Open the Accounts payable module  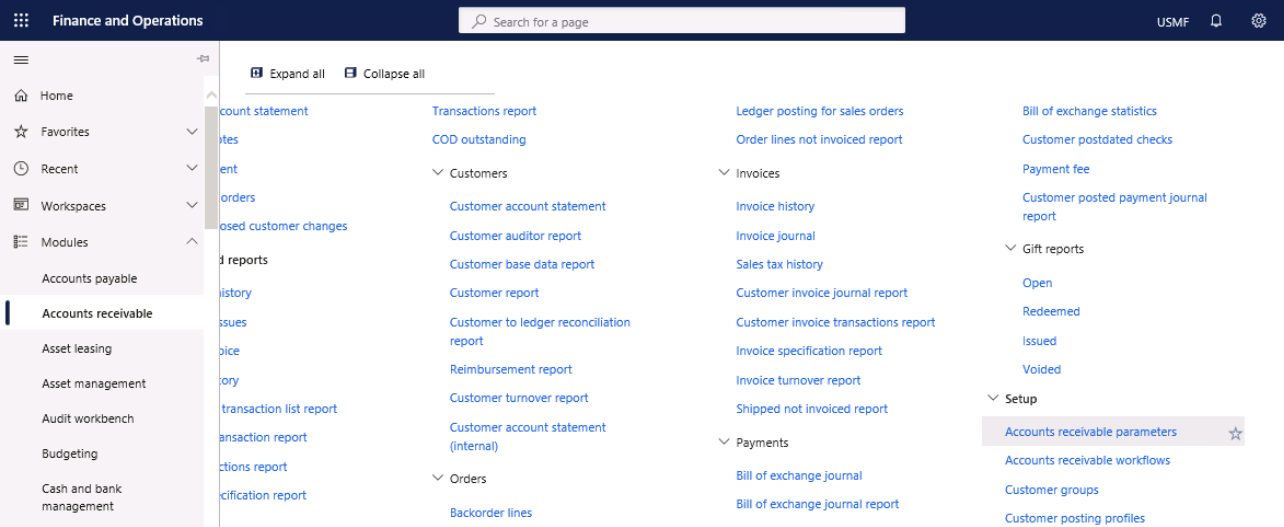point(89,279)
